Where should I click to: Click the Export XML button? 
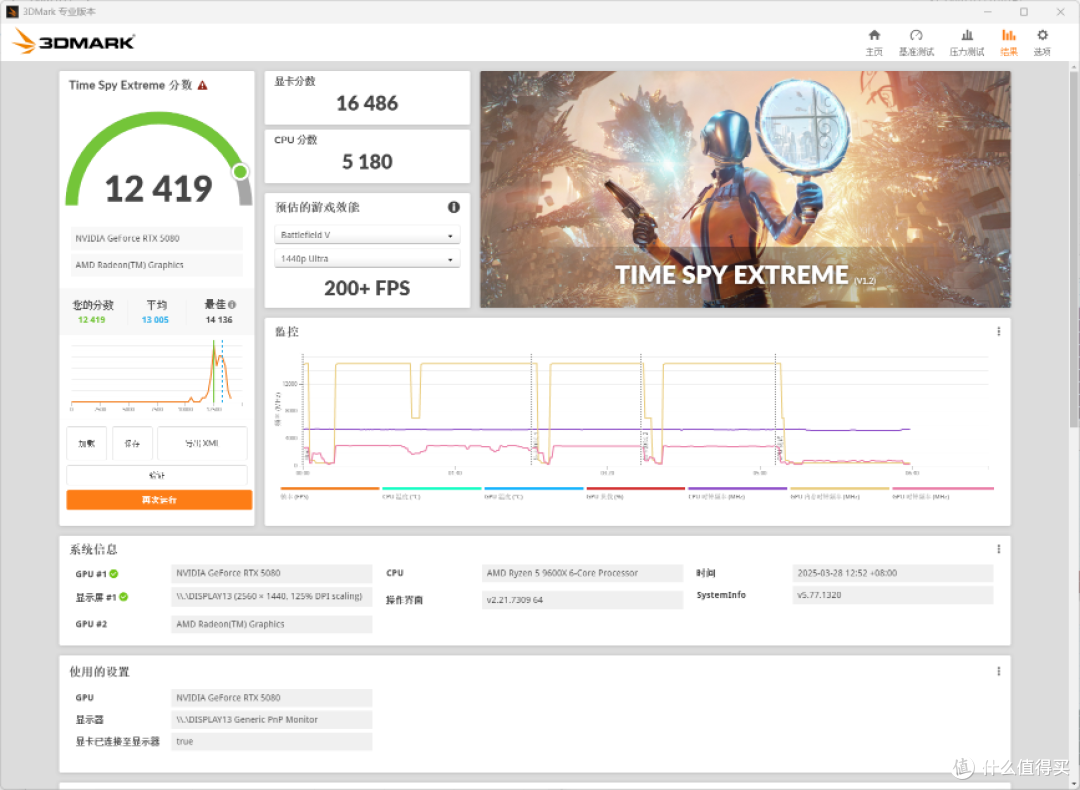coord(202,444)
